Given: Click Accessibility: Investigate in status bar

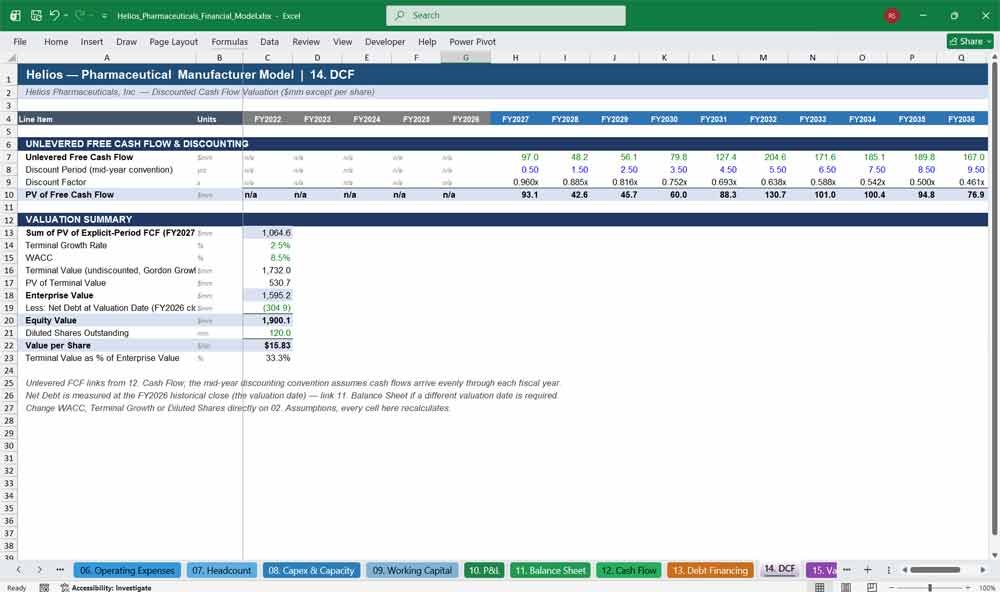Looking at the screenshot, I should (x=106, y=588).
